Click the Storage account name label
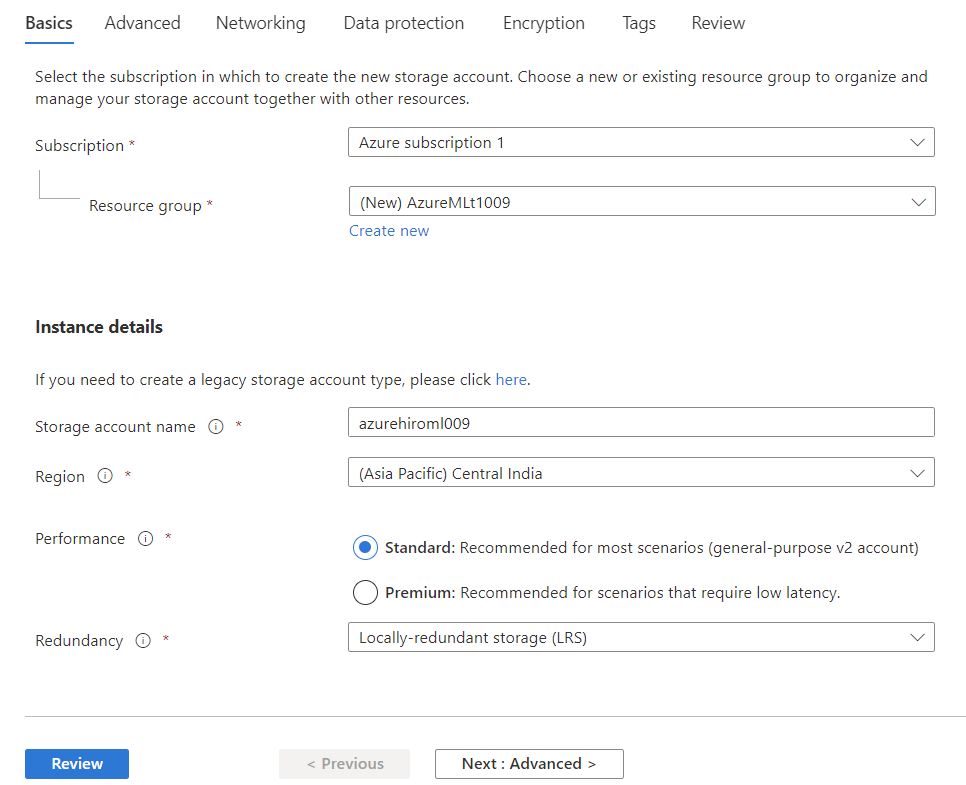The width and height of the screenshot is (966, 785). [115, 427]
